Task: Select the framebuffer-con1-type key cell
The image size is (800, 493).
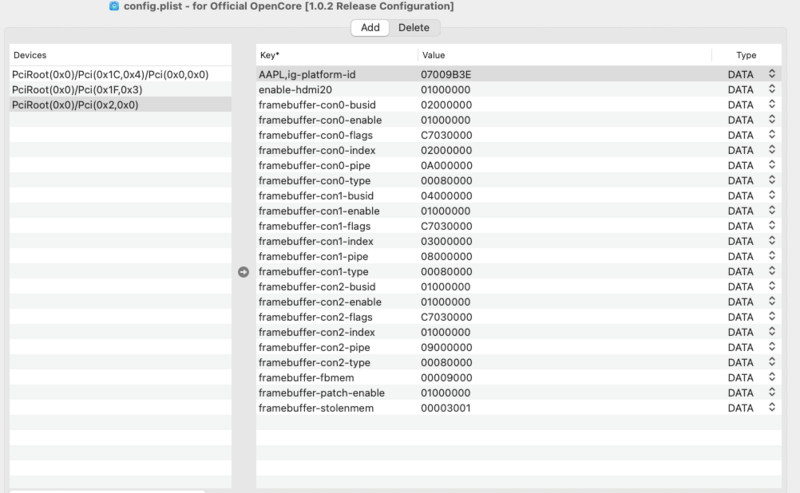Action: 314,272
